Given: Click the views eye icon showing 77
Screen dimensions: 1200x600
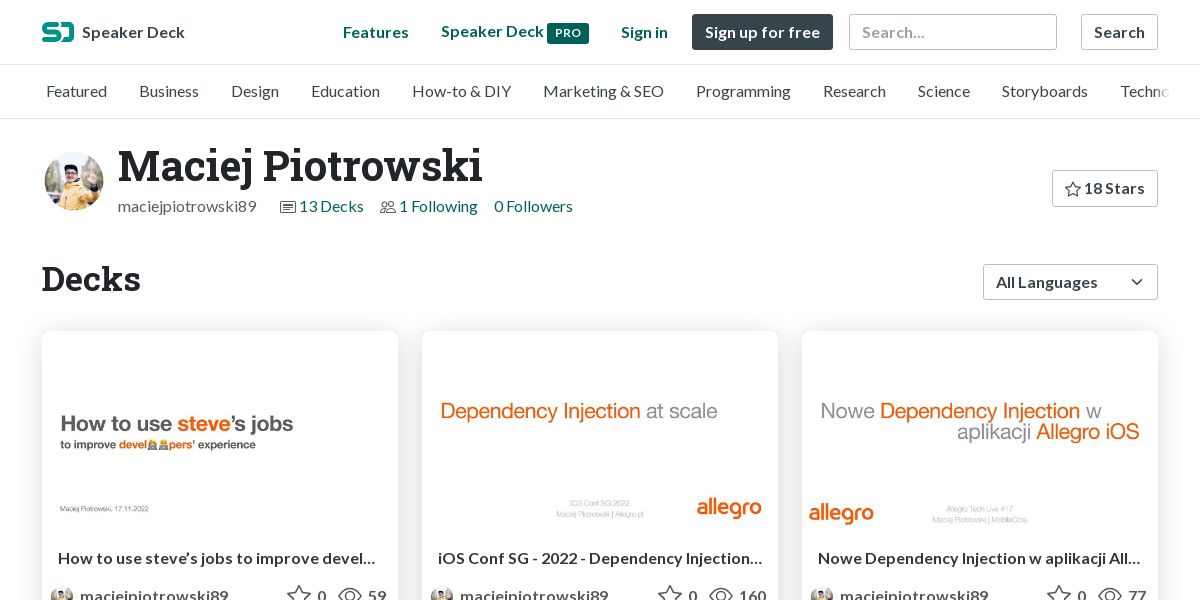Looking at the screenshot, I should (x=1110, y=595).
